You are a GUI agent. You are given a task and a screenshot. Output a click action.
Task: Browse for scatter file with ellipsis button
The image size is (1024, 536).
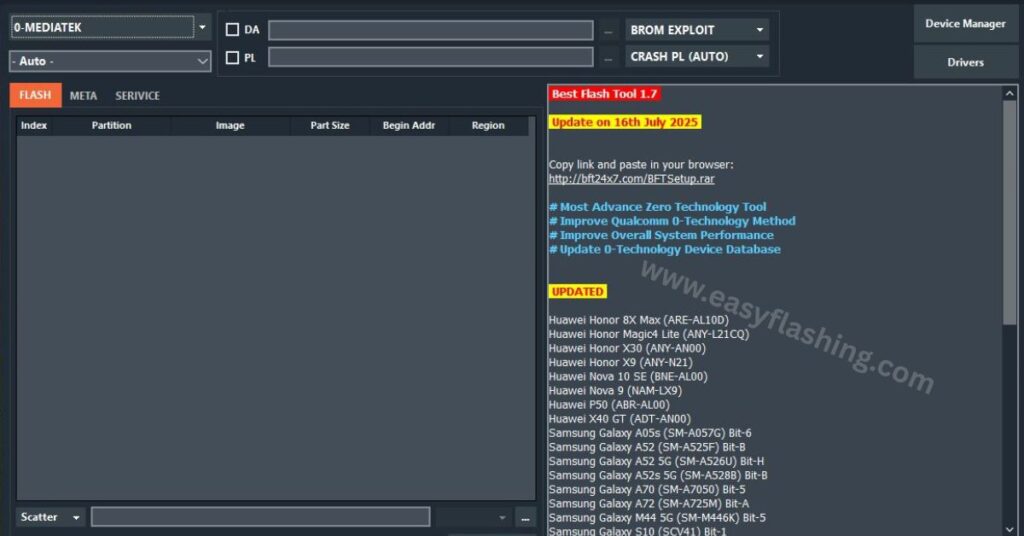click(x=525, y=518)
